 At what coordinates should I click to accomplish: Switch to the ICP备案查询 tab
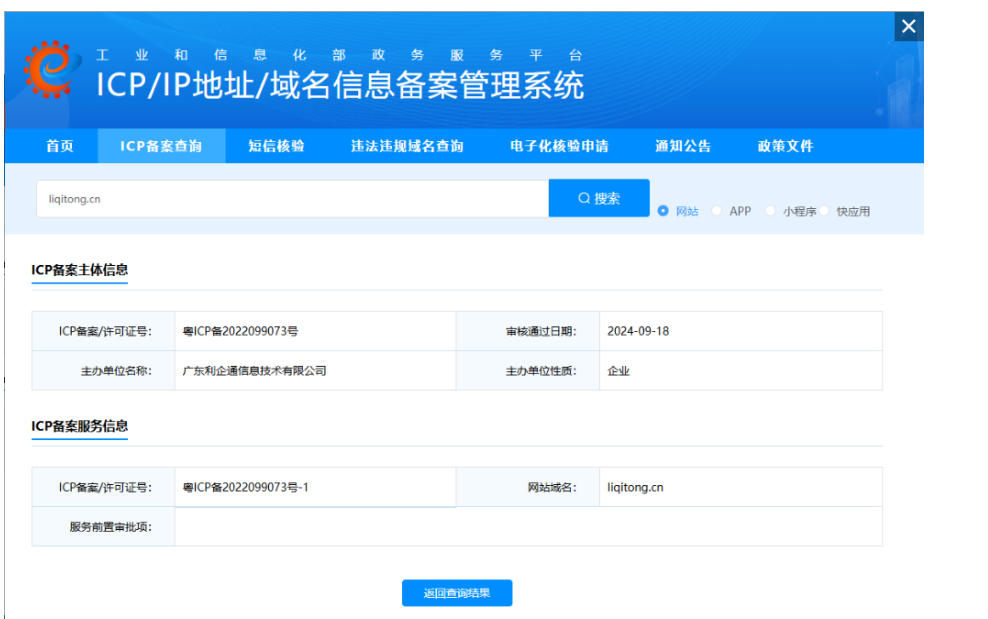point(161,146)
